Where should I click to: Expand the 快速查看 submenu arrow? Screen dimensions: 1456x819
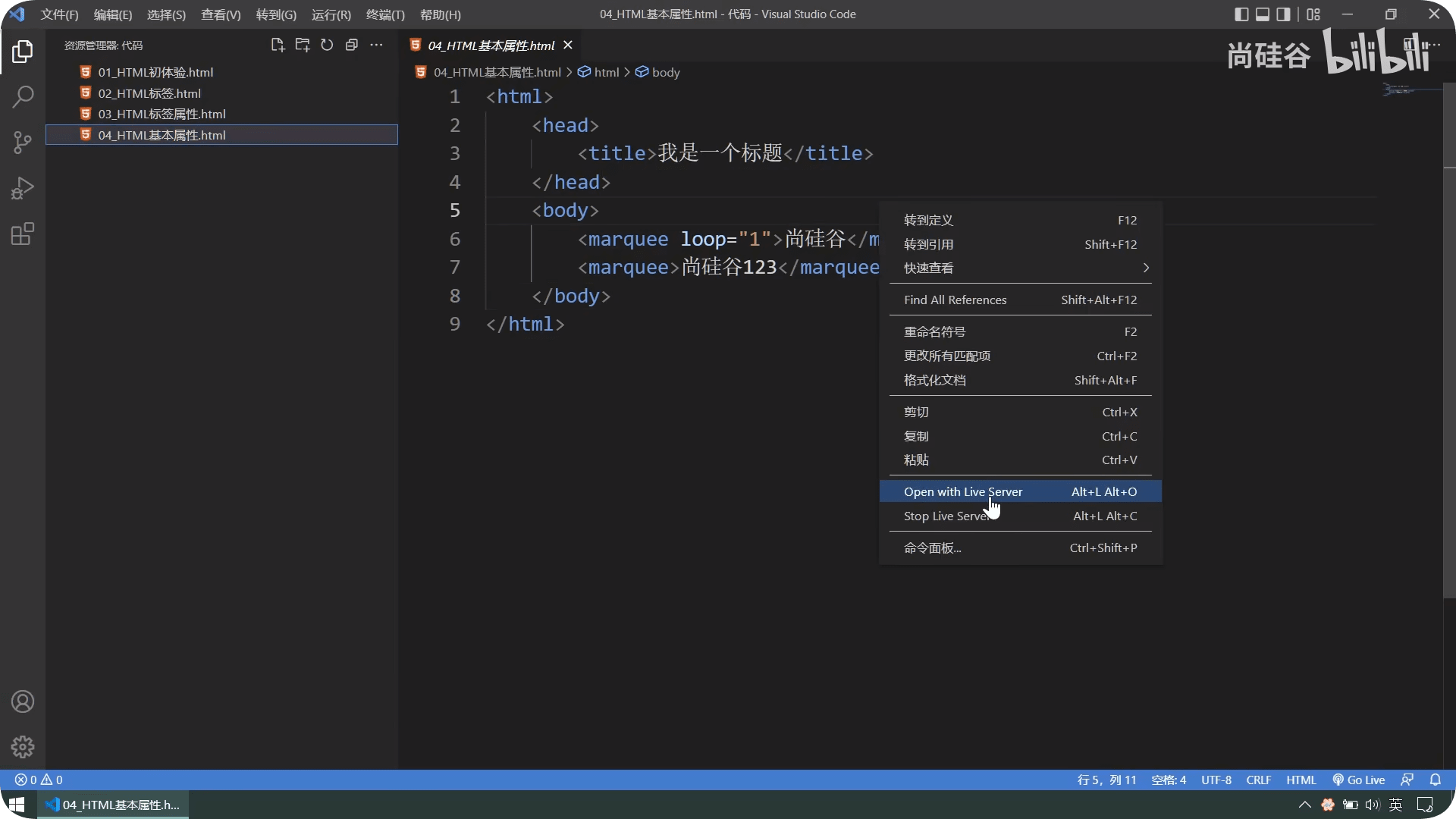tap(1146, 268)
